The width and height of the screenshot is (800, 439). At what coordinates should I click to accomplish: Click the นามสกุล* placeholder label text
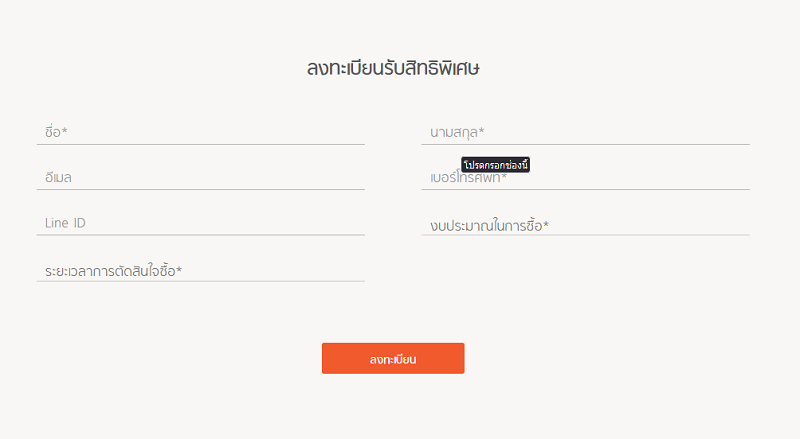[x=457, y=132]
